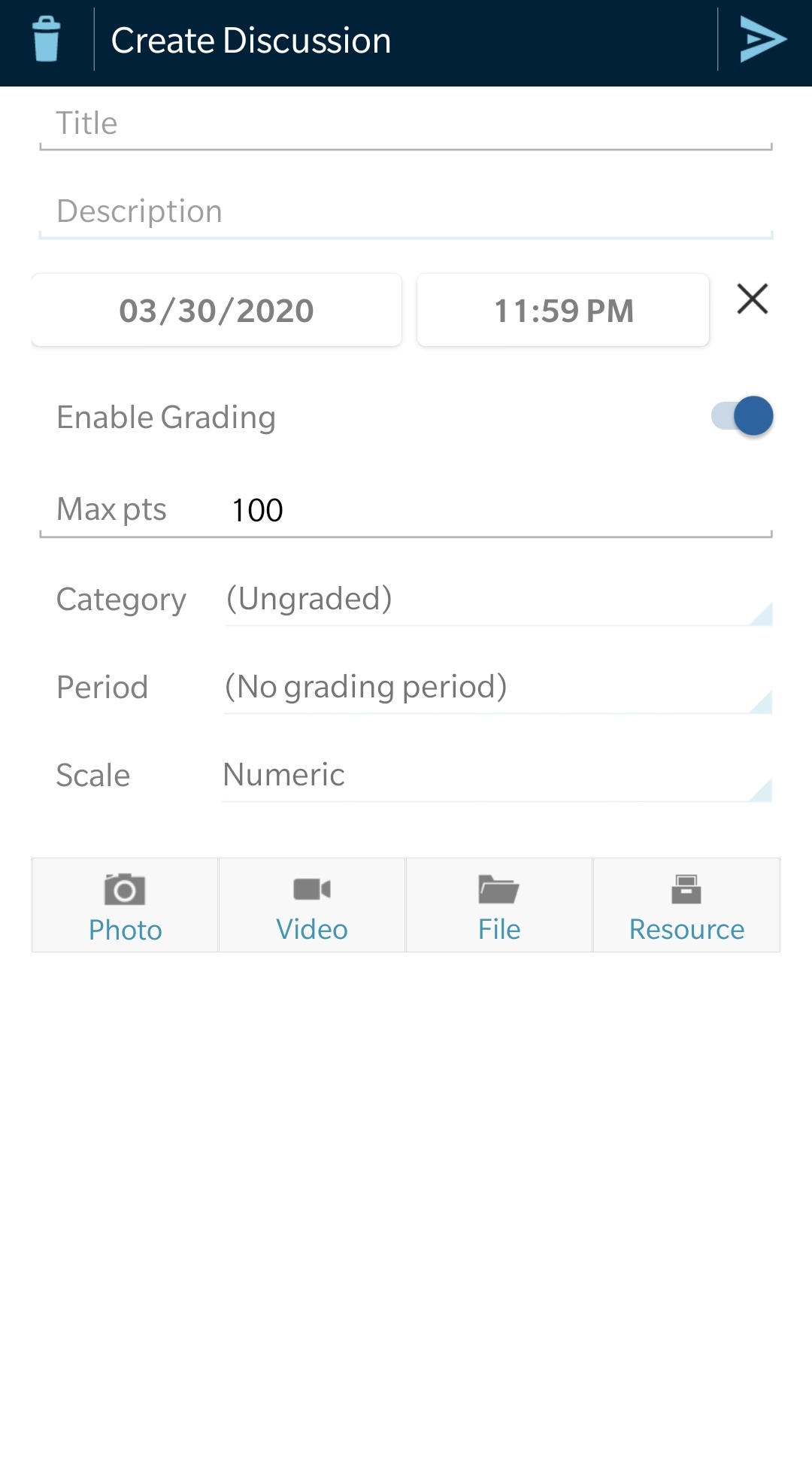Tap into the Description field
This screenshot has height=1473, width=812.
[406, 212]
